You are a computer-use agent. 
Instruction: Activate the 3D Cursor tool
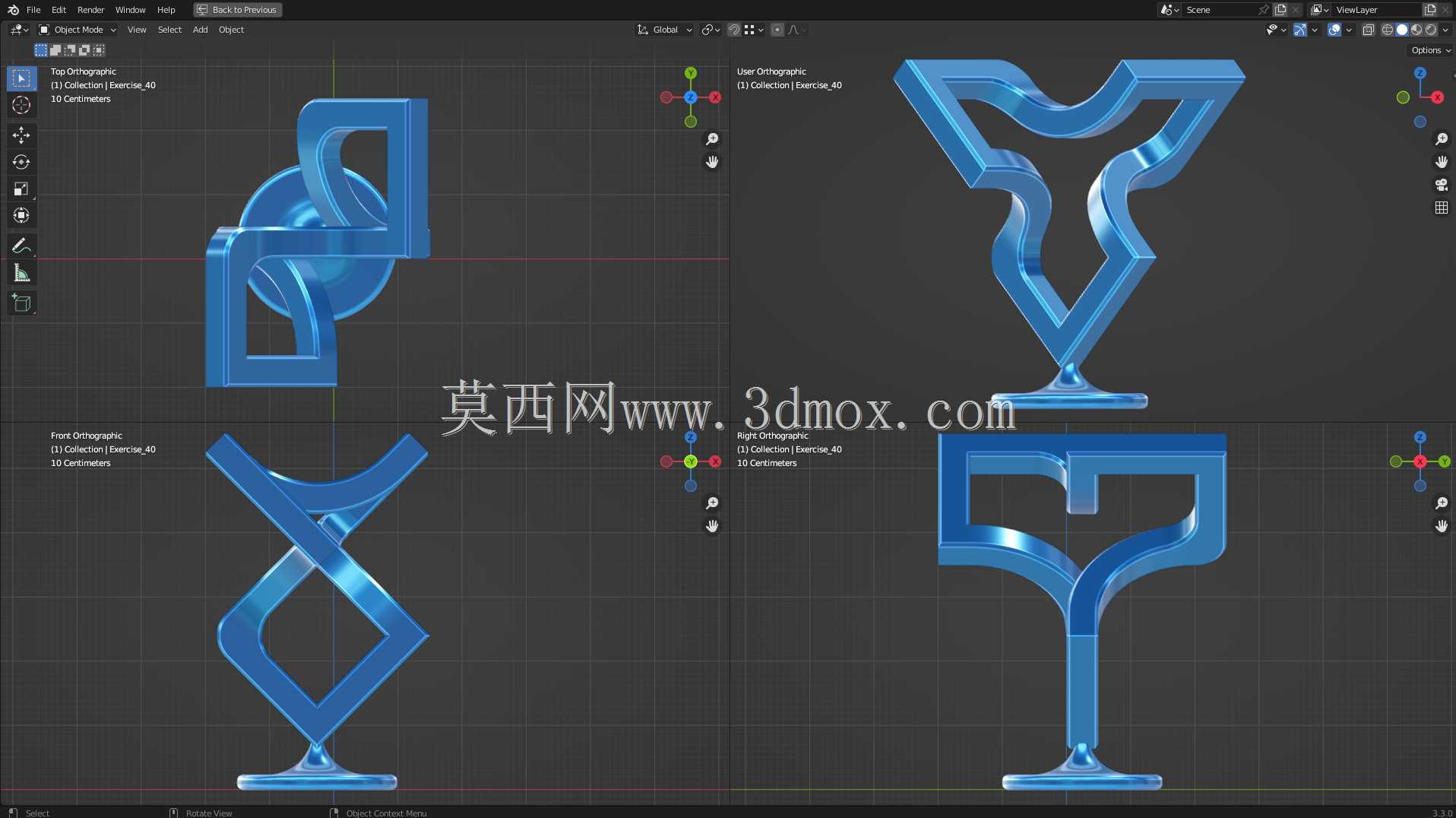tap(21, 105)
